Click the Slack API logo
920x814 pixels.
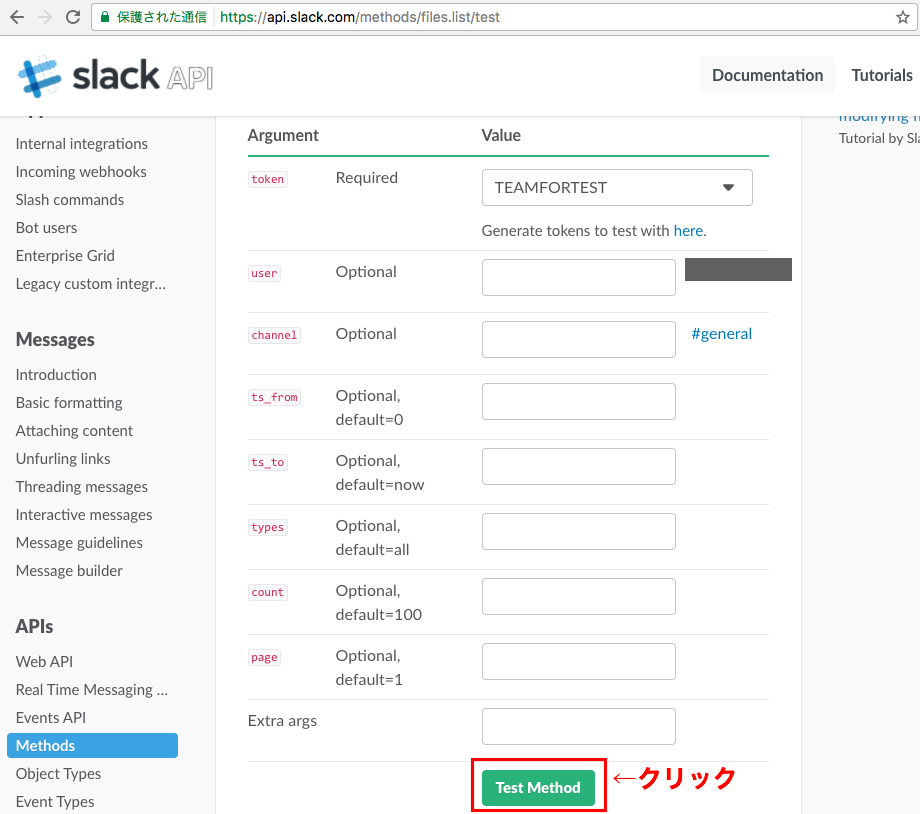point(115,76)
